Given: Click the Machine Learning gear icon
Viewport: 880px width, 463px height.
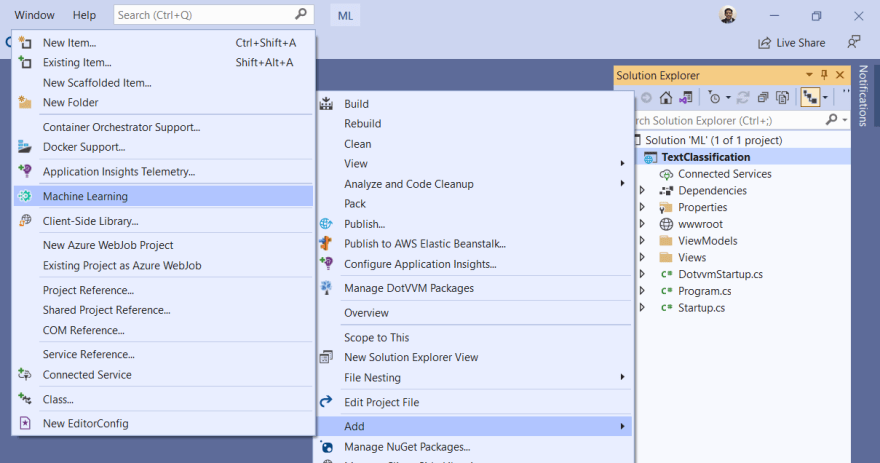Looking at the screenshot, I should point(25,196).
